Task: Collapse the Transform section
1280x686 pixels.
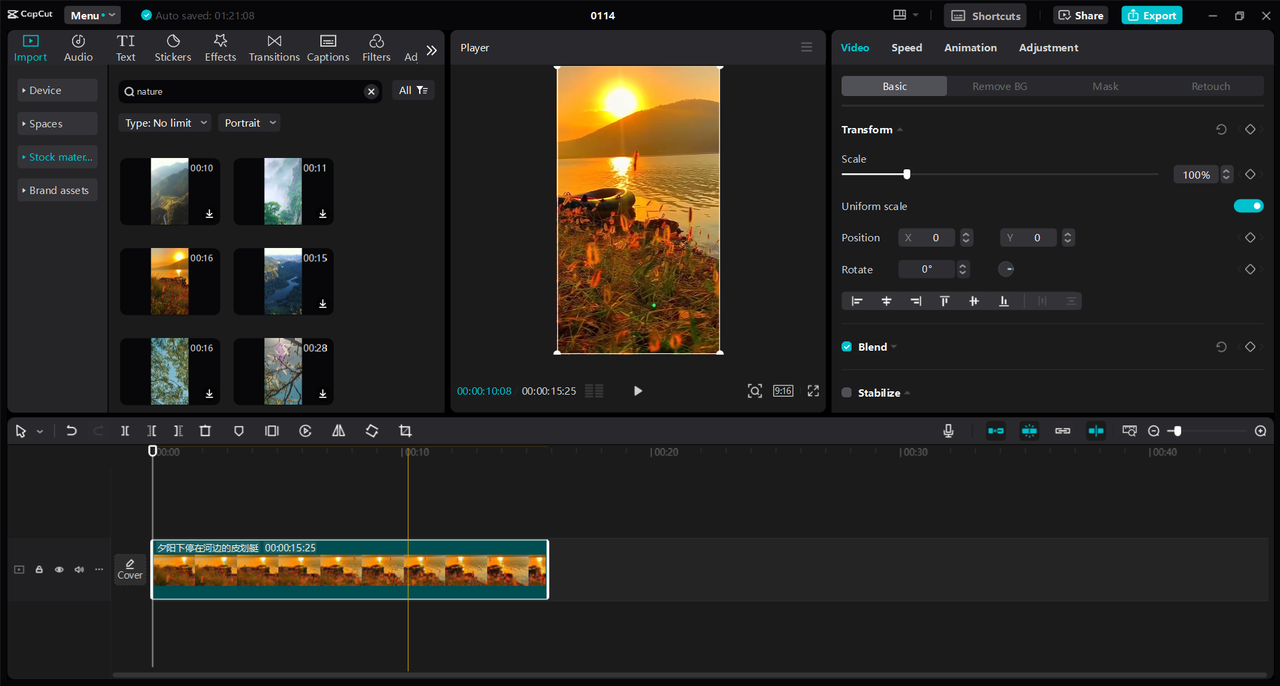Action: click(x=900, y=130)
